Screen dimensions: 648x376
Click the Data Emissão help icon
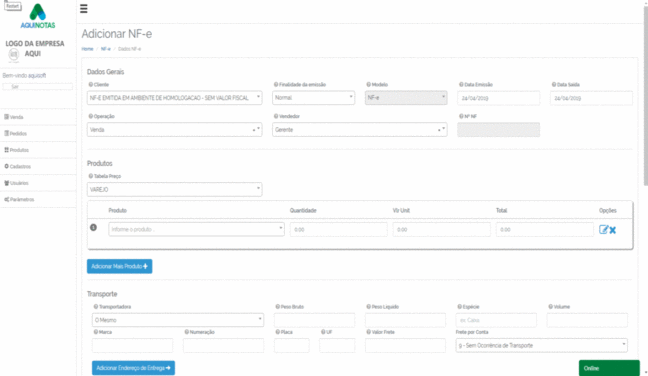[461, 84]
